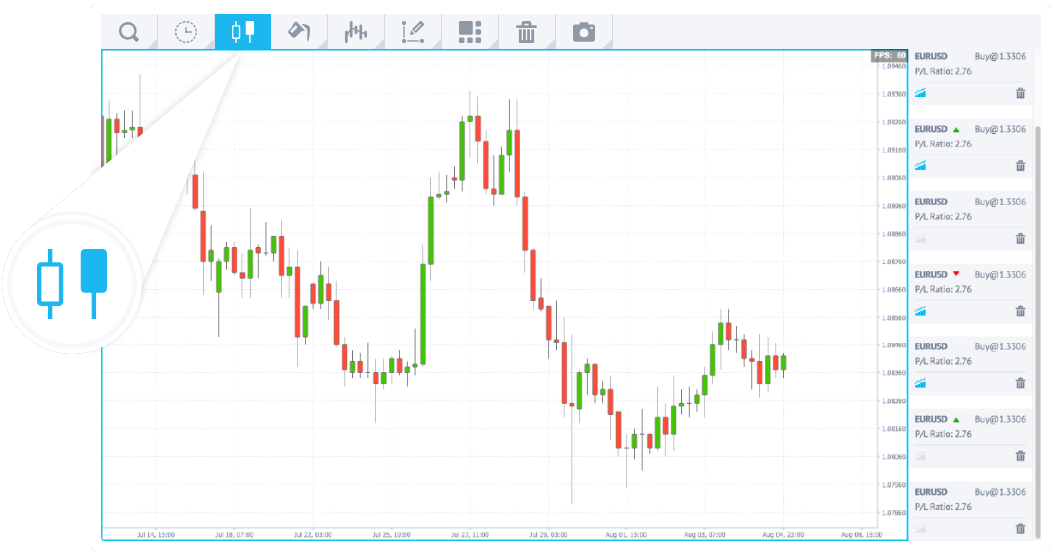Enable greyed chart icon on third EURUSD card

tap(921, 239)
